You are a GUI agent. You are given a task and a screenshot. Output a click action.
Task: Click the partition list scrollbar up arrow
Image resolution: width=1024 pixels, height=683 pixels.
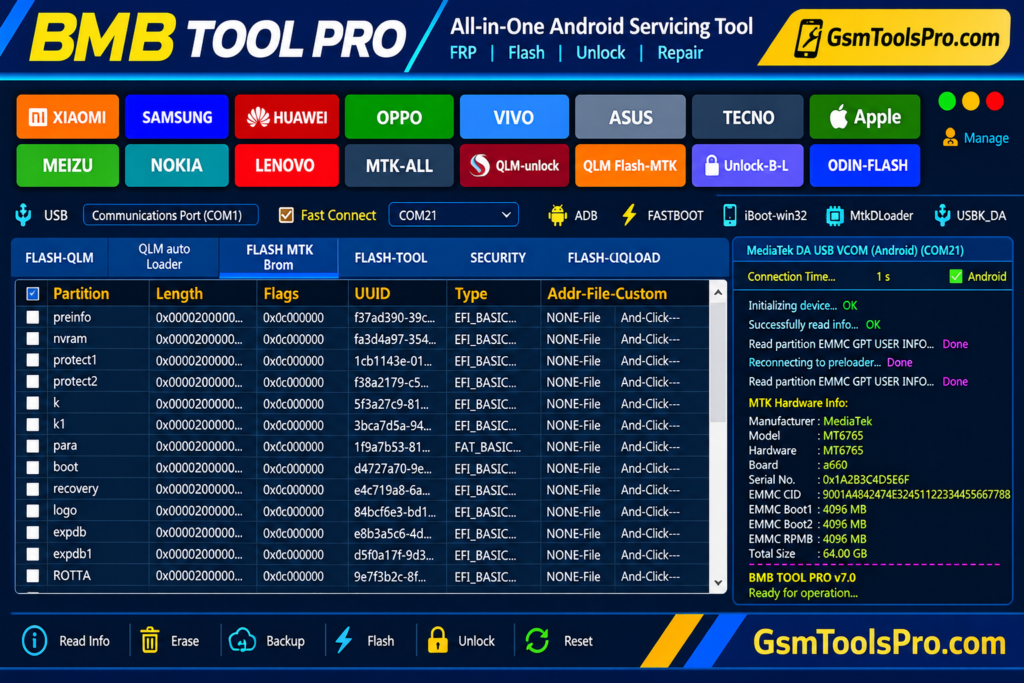[718, 293]
